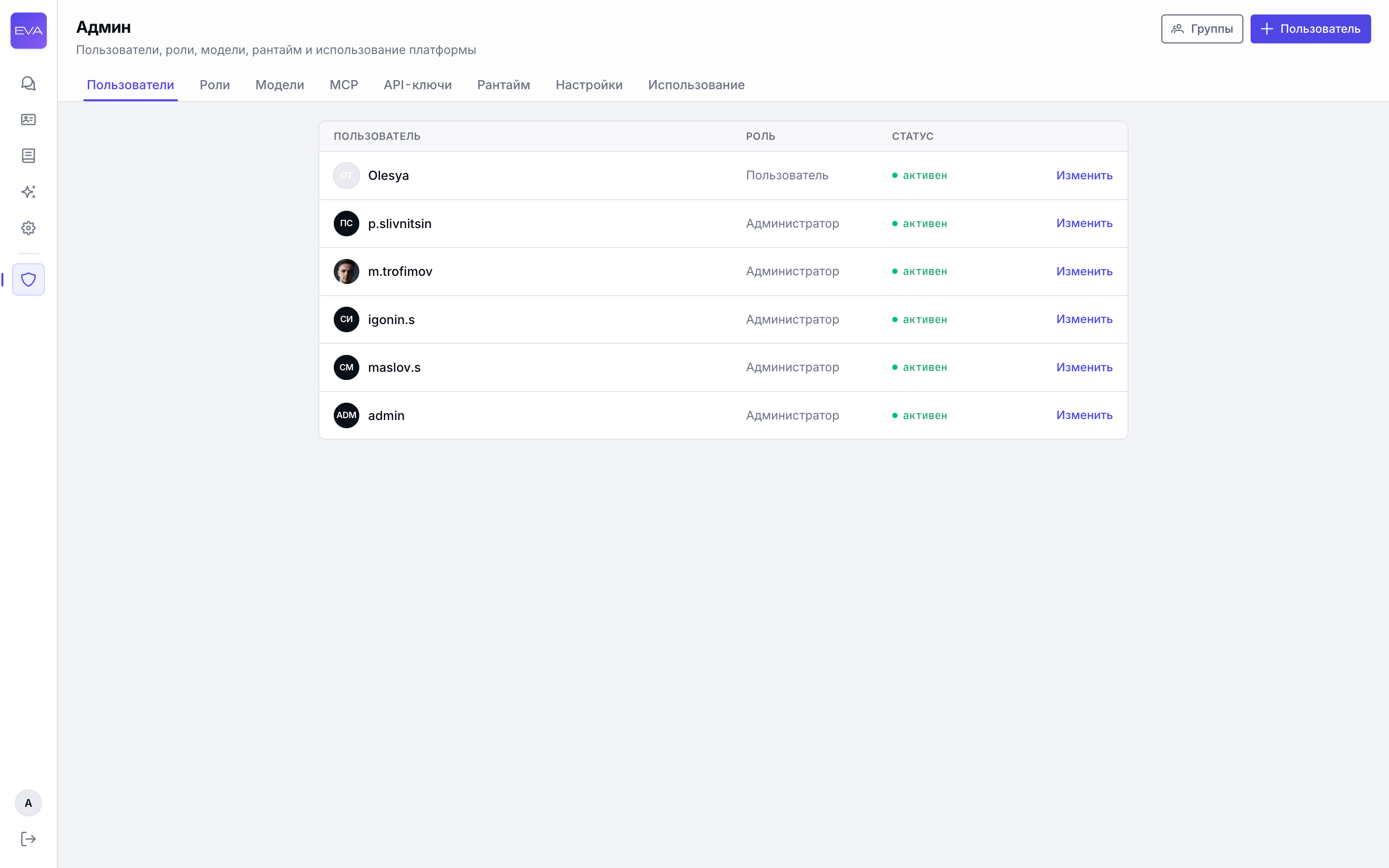Click the EVA logo
1389x868 pixels.
29,30
